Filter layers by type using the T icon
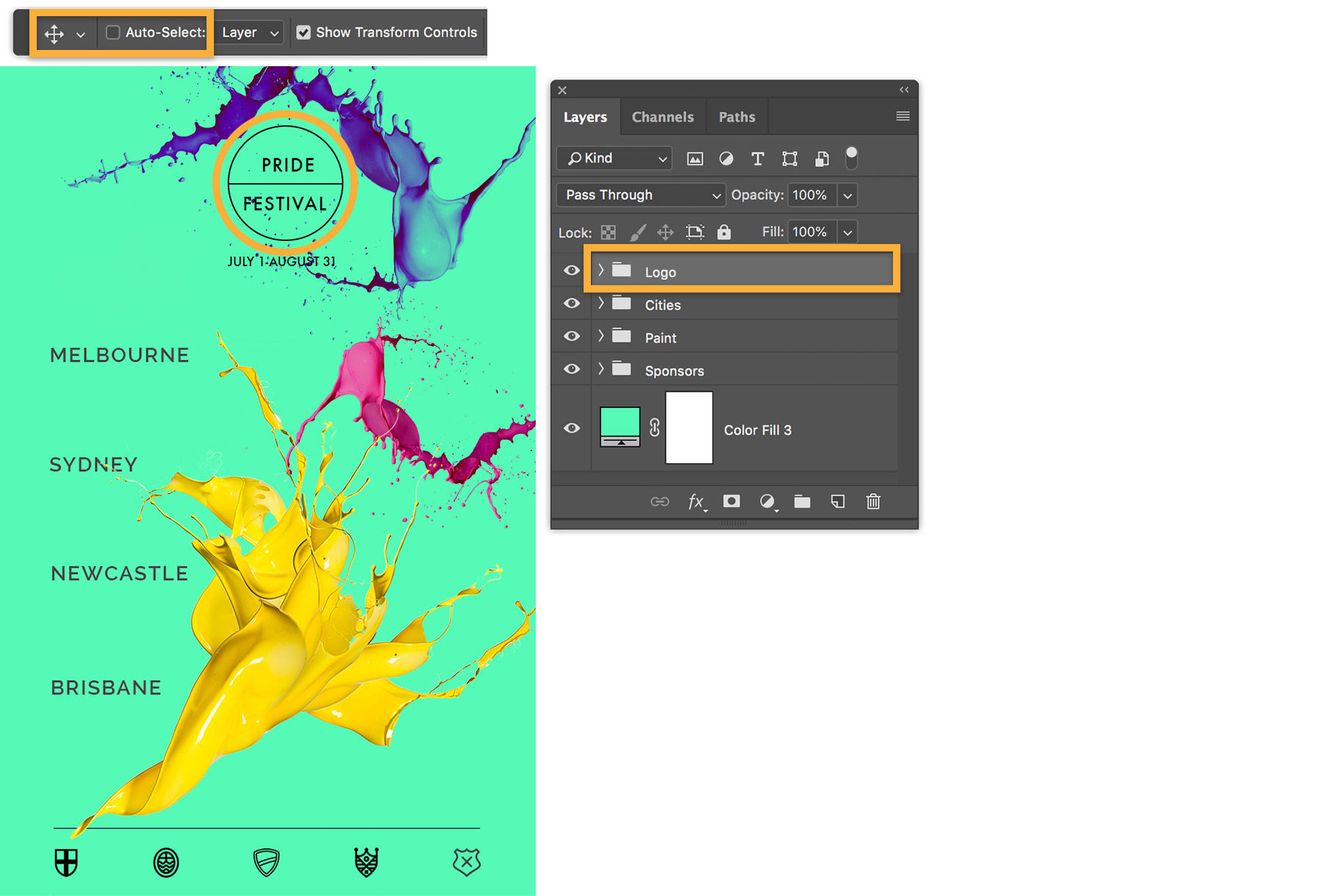 point(758,159)
